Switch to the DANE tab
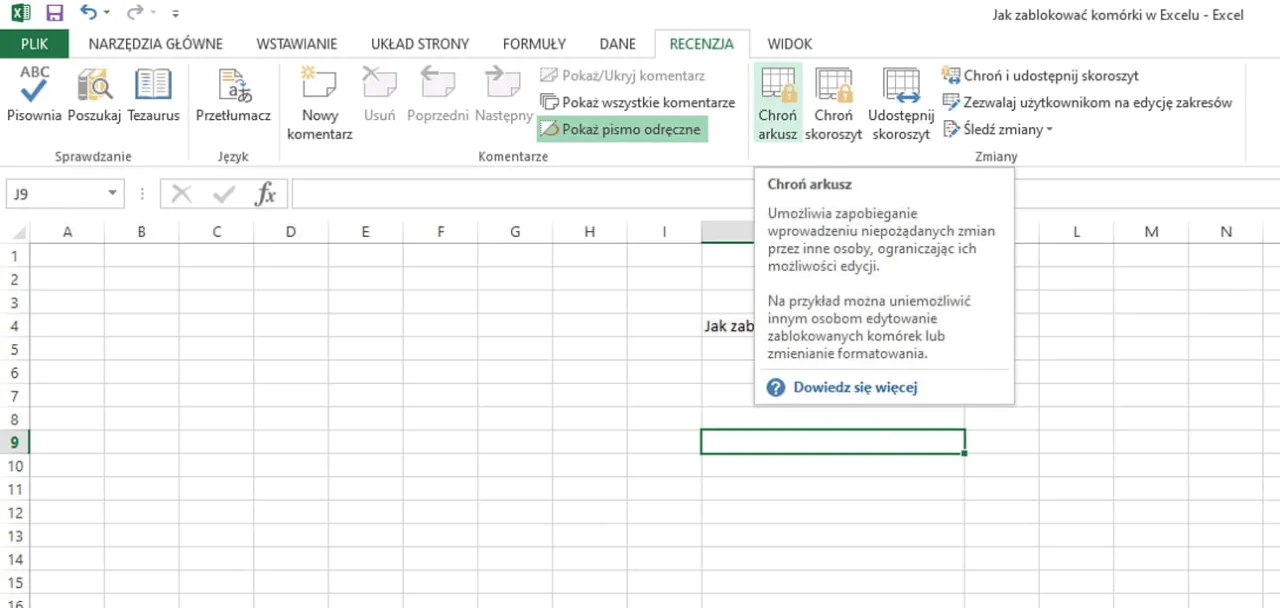 (x=618, y=44)
